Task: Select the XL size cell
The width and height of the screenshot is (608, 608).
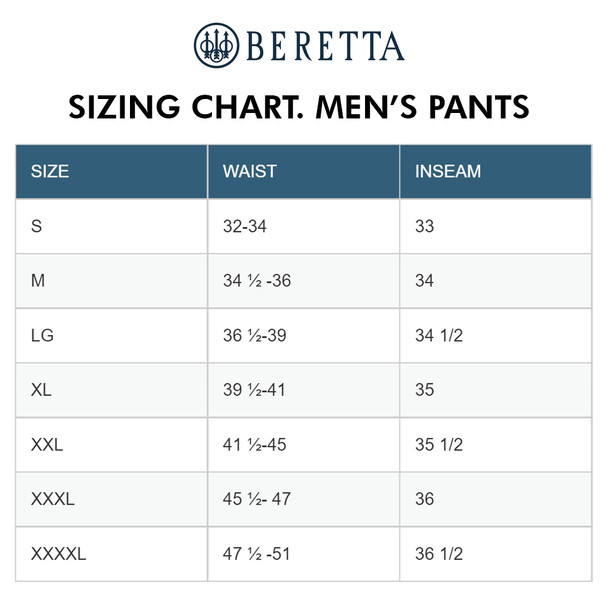Action: tap(41, 390)
